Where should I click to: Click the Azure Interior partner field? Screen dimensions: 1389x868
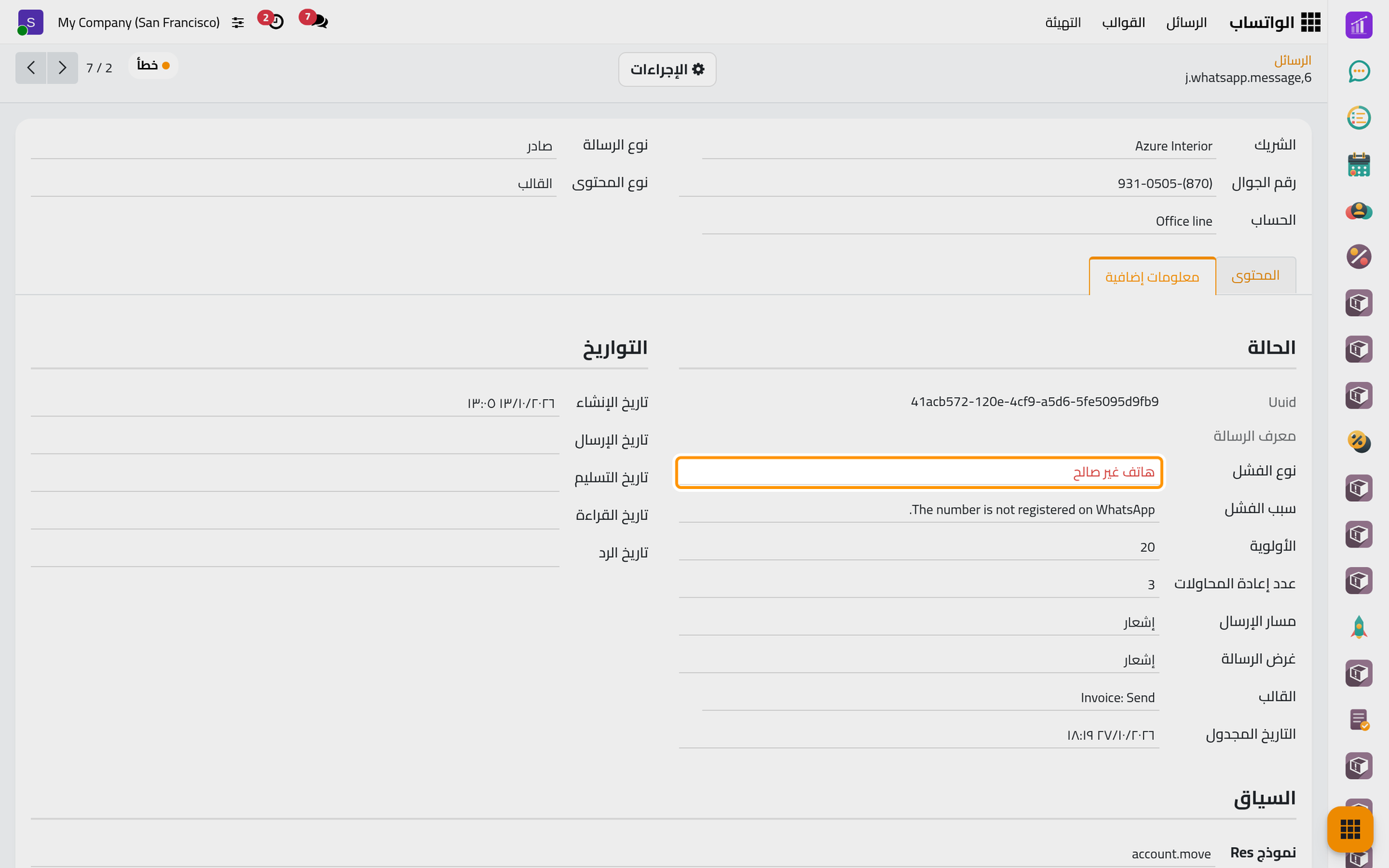point(959,146)
